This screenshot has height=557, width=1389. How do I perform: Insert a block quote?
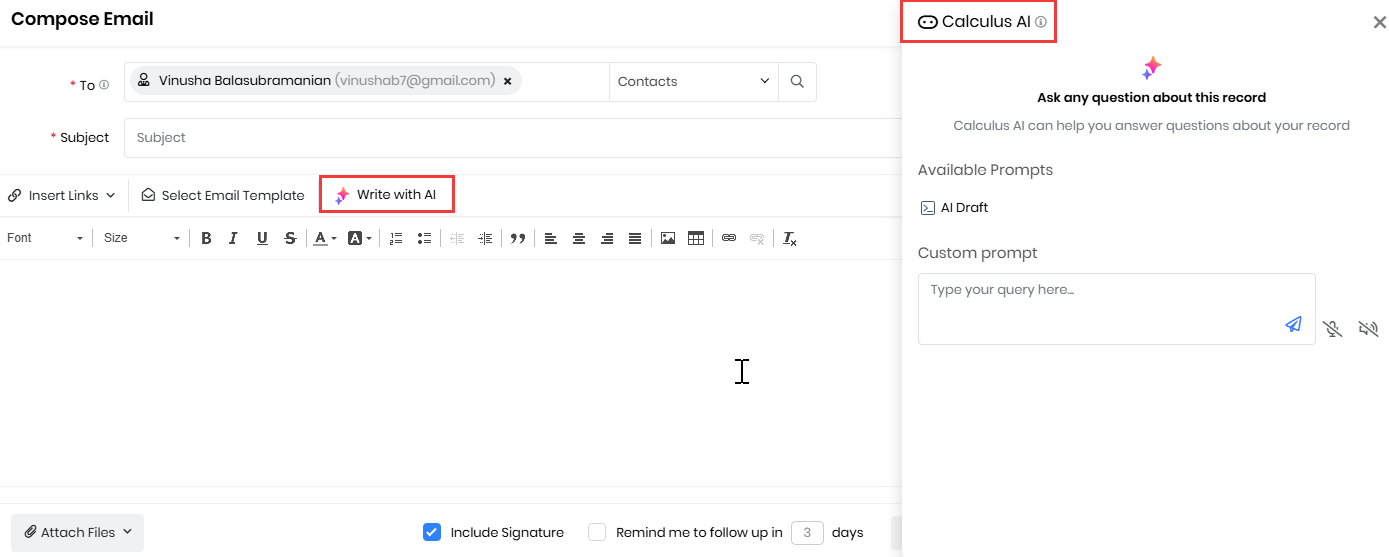click(x=517, y=238)
